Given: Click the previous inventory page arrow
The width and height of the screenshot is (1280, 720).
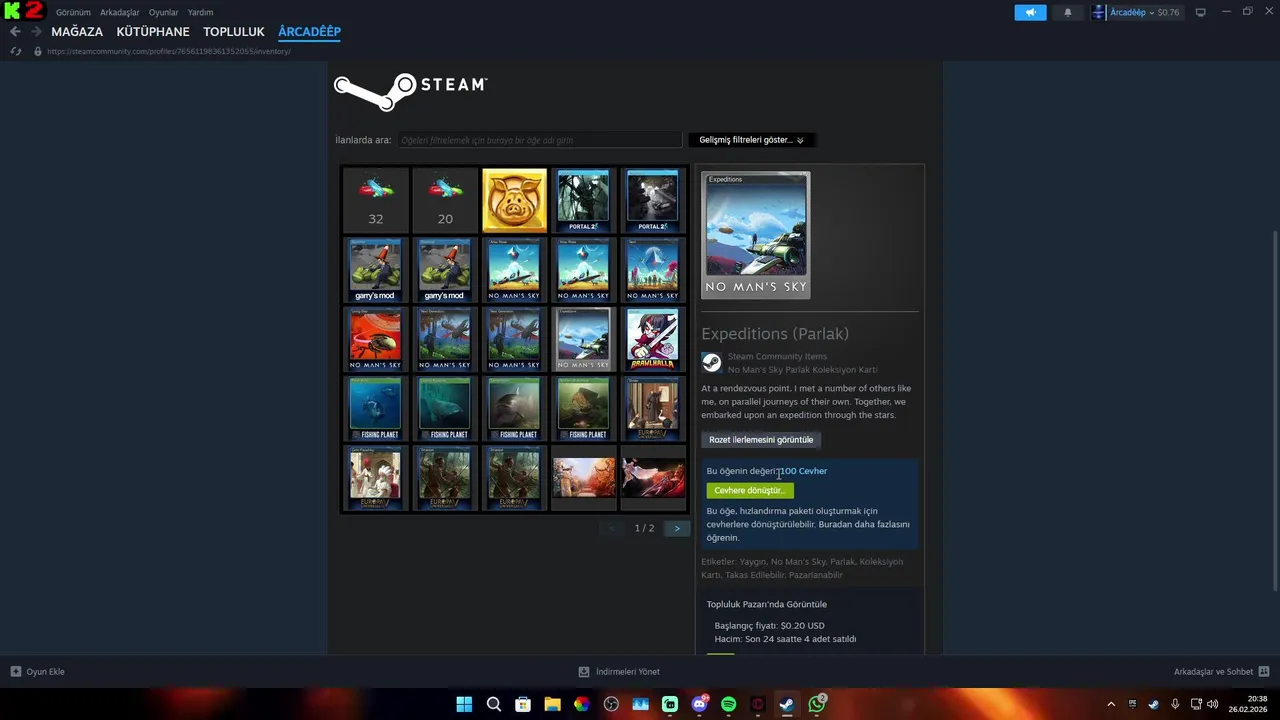Looking at the screenshot, I should click(612, 528).
